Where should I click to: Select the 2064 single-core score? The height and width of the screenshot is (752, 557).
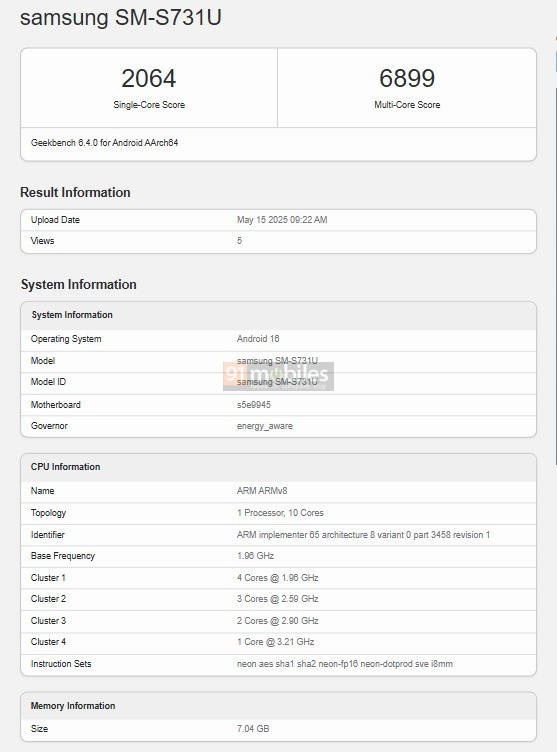(x=149, y=78)
